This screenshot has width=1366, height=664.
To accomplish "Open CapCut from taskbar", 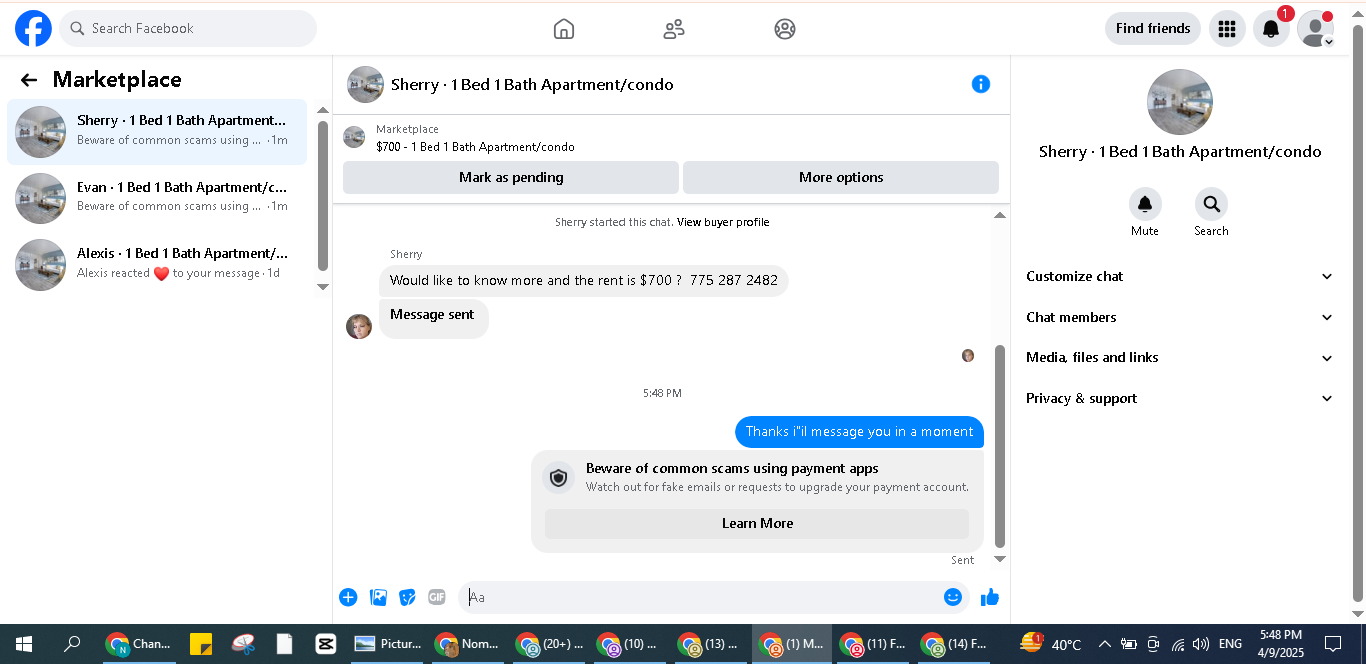I will (325, 644).
